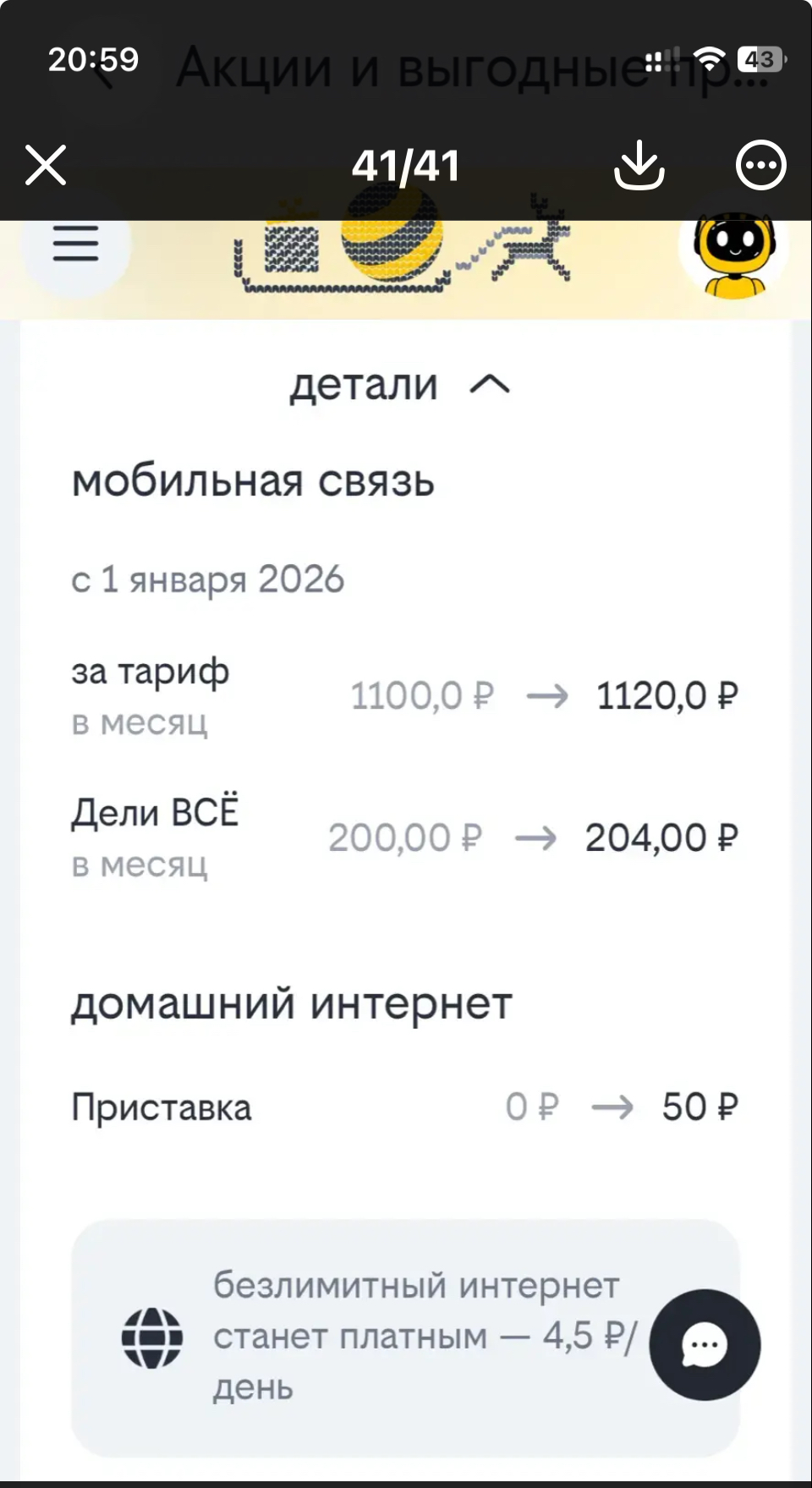812x1488 pixels.
Task: Select the мобильная связь heading
Action: (x=253, y=481)
